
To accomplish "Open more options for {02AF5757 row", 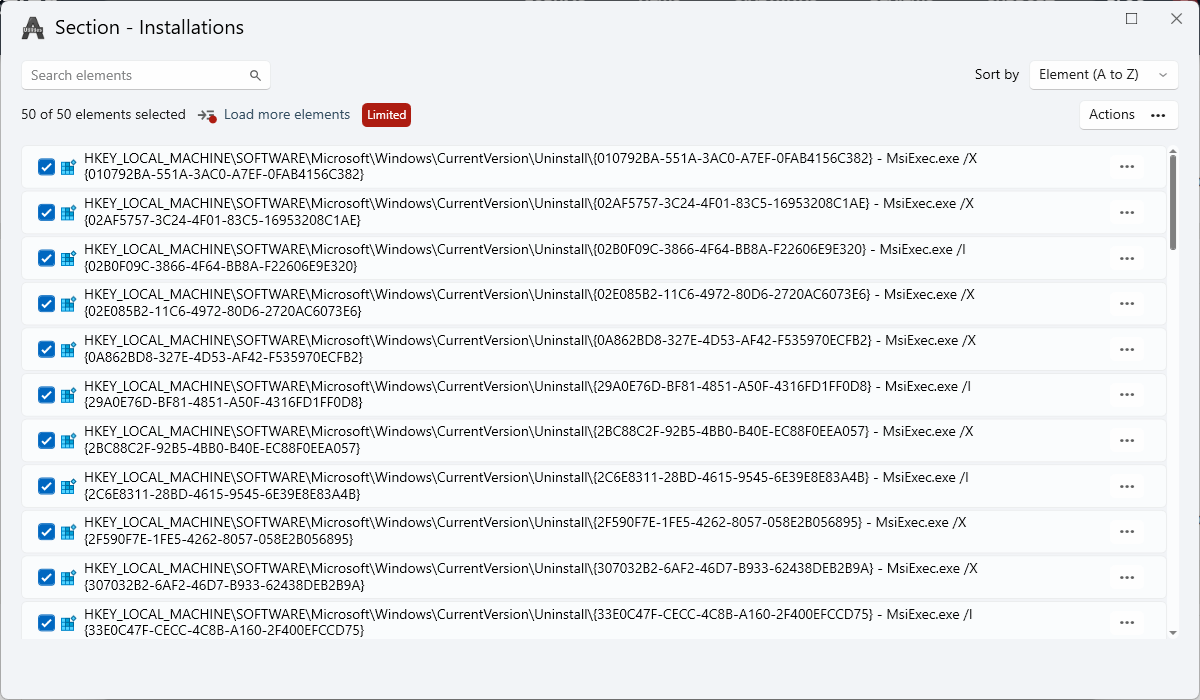I will point(1127,213).
